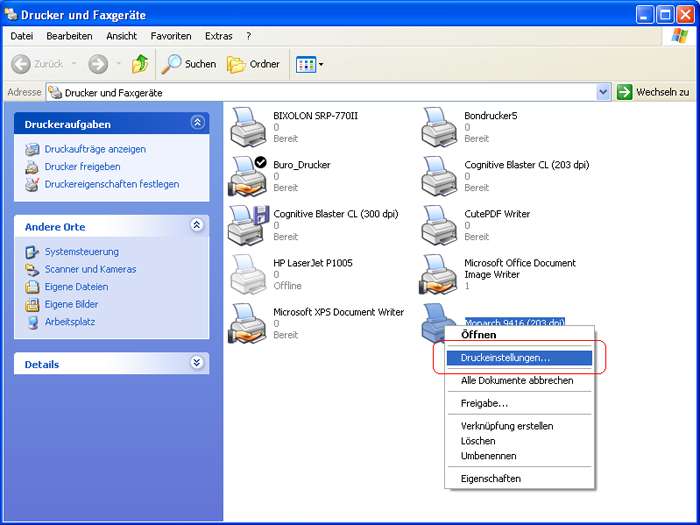Click the window title bar printer icon
Screen dimensions: 700x525
coord(11,15)
